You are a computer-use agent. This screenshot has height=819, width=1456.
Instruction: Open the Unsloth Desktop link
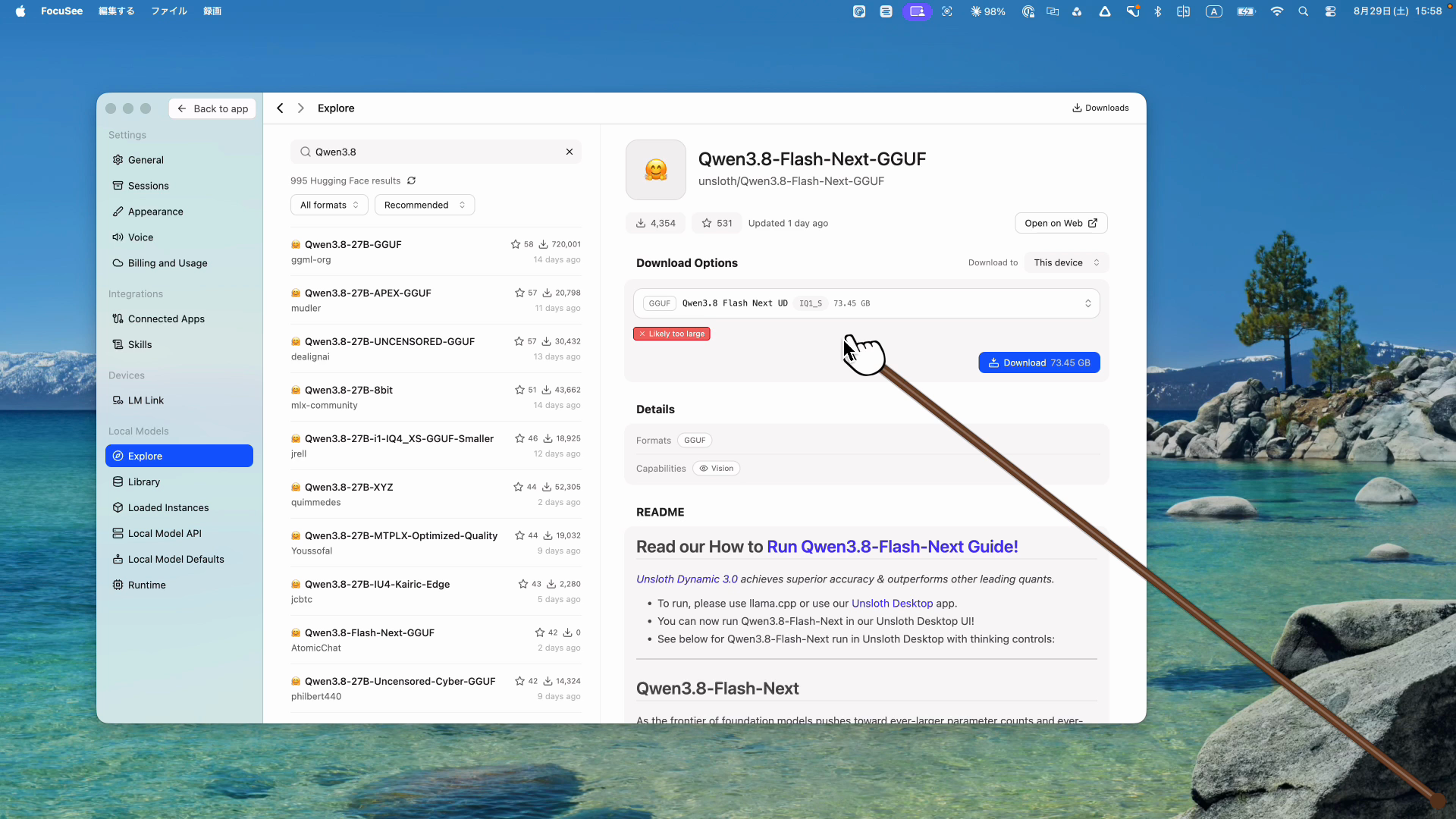pos(892,604)
